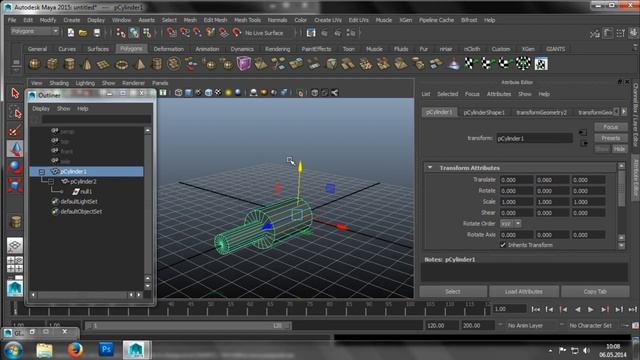This screenshot has height=360, width=640.
Task: Click the Hide button
Action: [x=619, y=149]
